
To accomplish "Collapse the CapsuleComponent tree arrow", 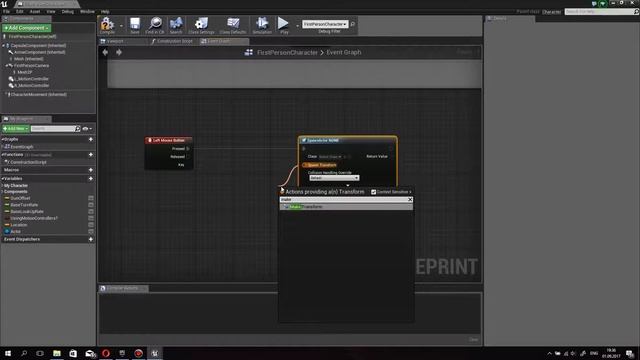I will [4, 46].
